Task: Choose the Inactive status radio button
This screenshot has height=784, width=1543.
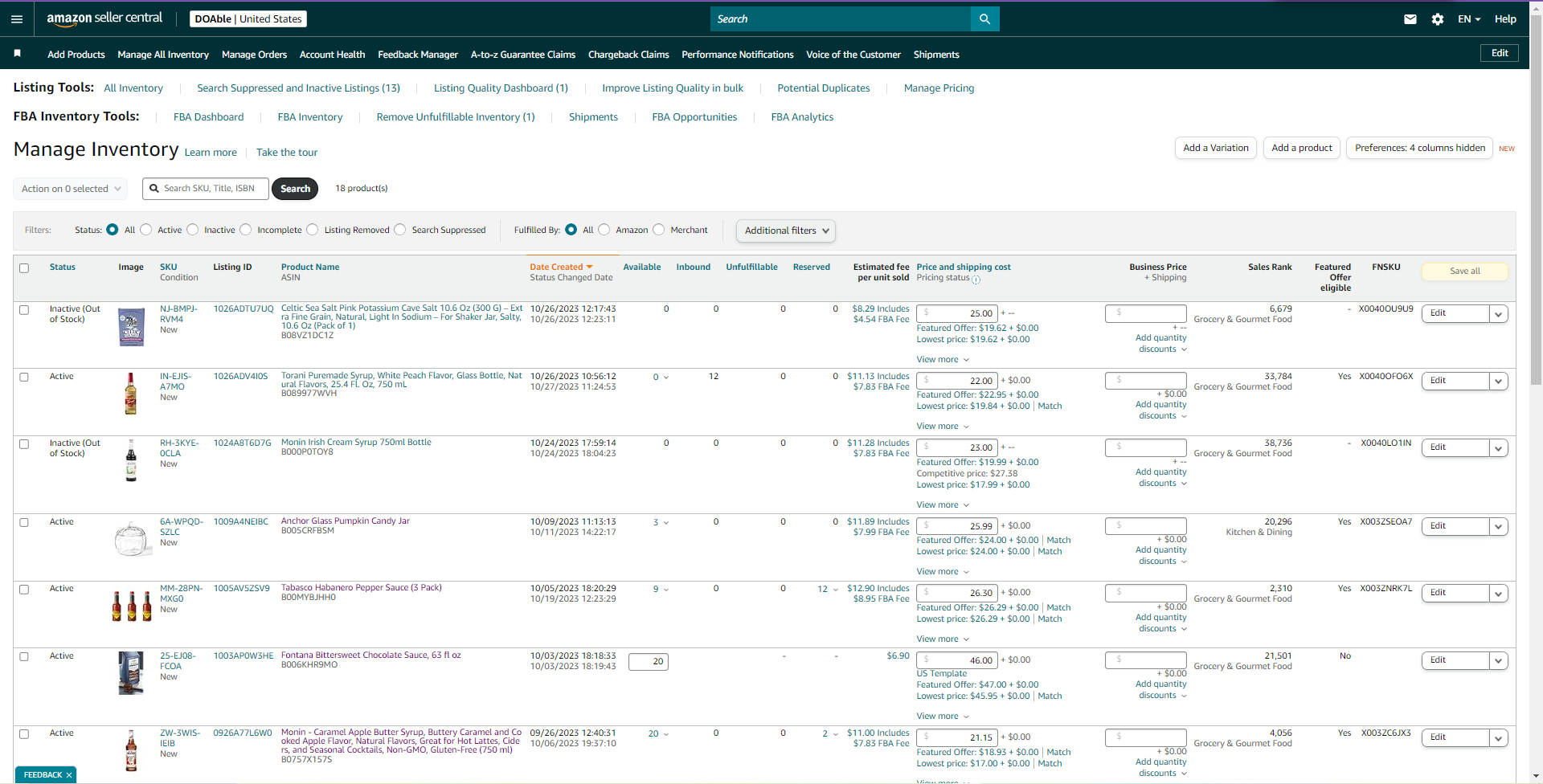Action: (193, 230)
